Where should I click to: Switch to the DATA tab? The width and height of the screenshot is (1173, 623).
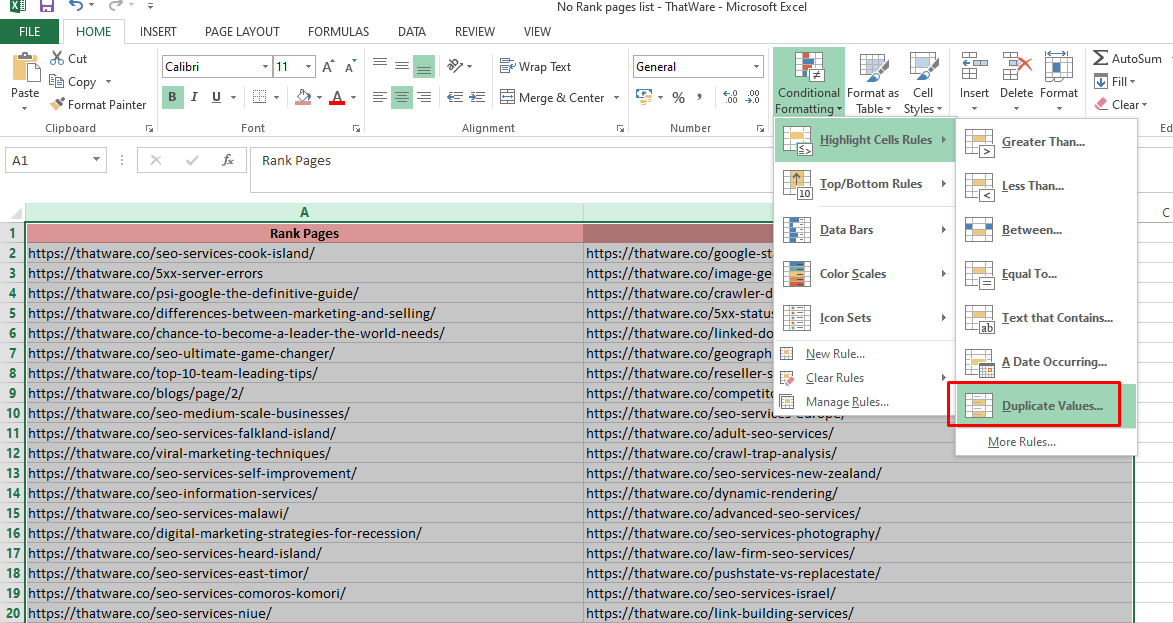coord(411,31)
